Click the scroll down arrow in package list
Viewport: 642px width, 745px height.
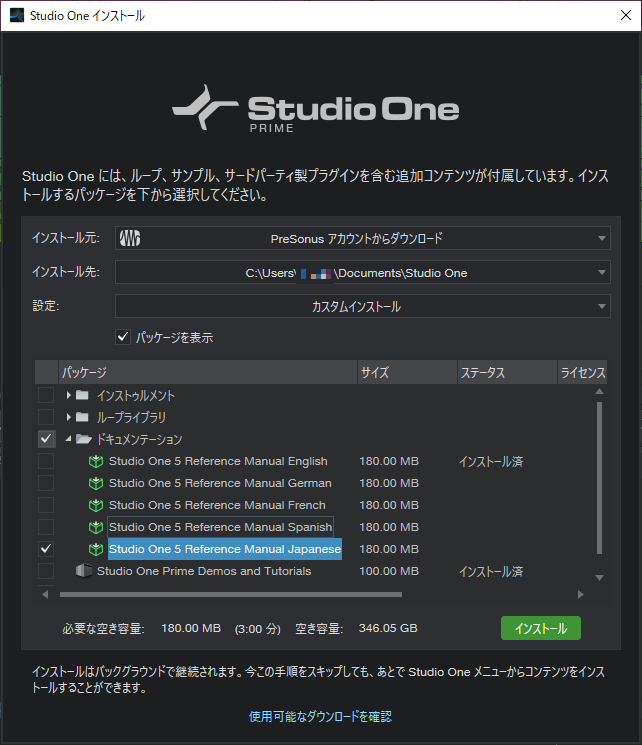click(599, 578)
